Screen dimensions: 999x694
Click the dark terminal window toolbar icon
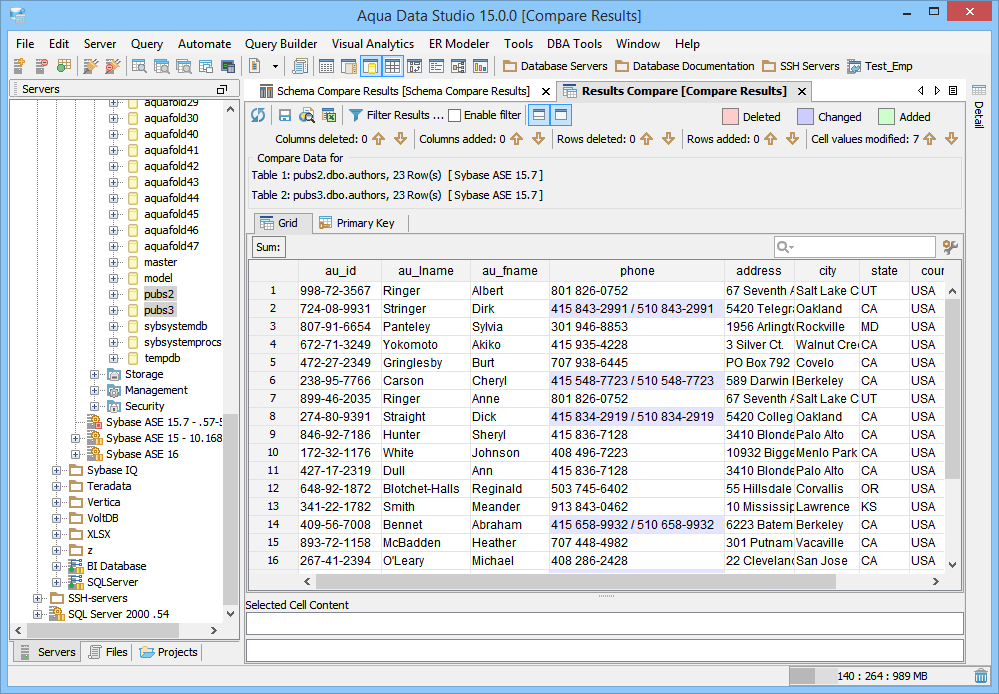(227, 66)
